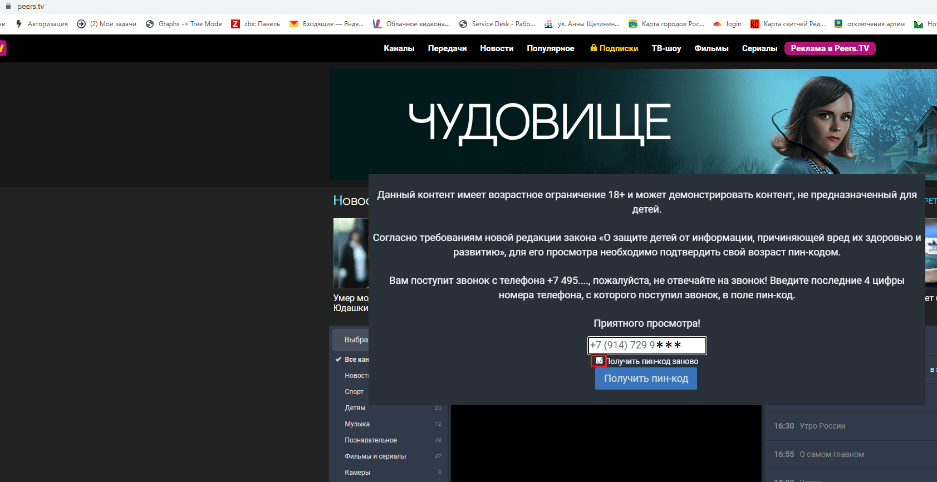
Task: Select the Детям channel category
Action: point(354,408)
